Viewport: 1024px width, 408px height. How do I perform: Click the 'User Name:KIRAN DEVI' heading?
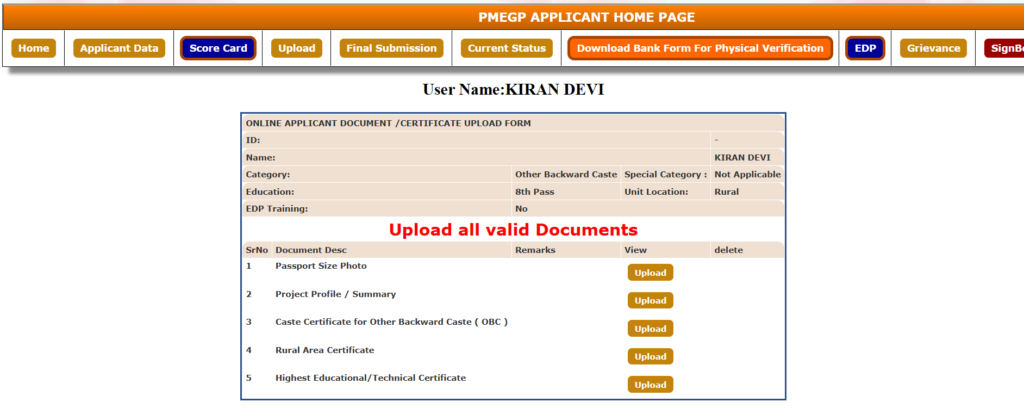pyautogui.click(x=513, y=89)
